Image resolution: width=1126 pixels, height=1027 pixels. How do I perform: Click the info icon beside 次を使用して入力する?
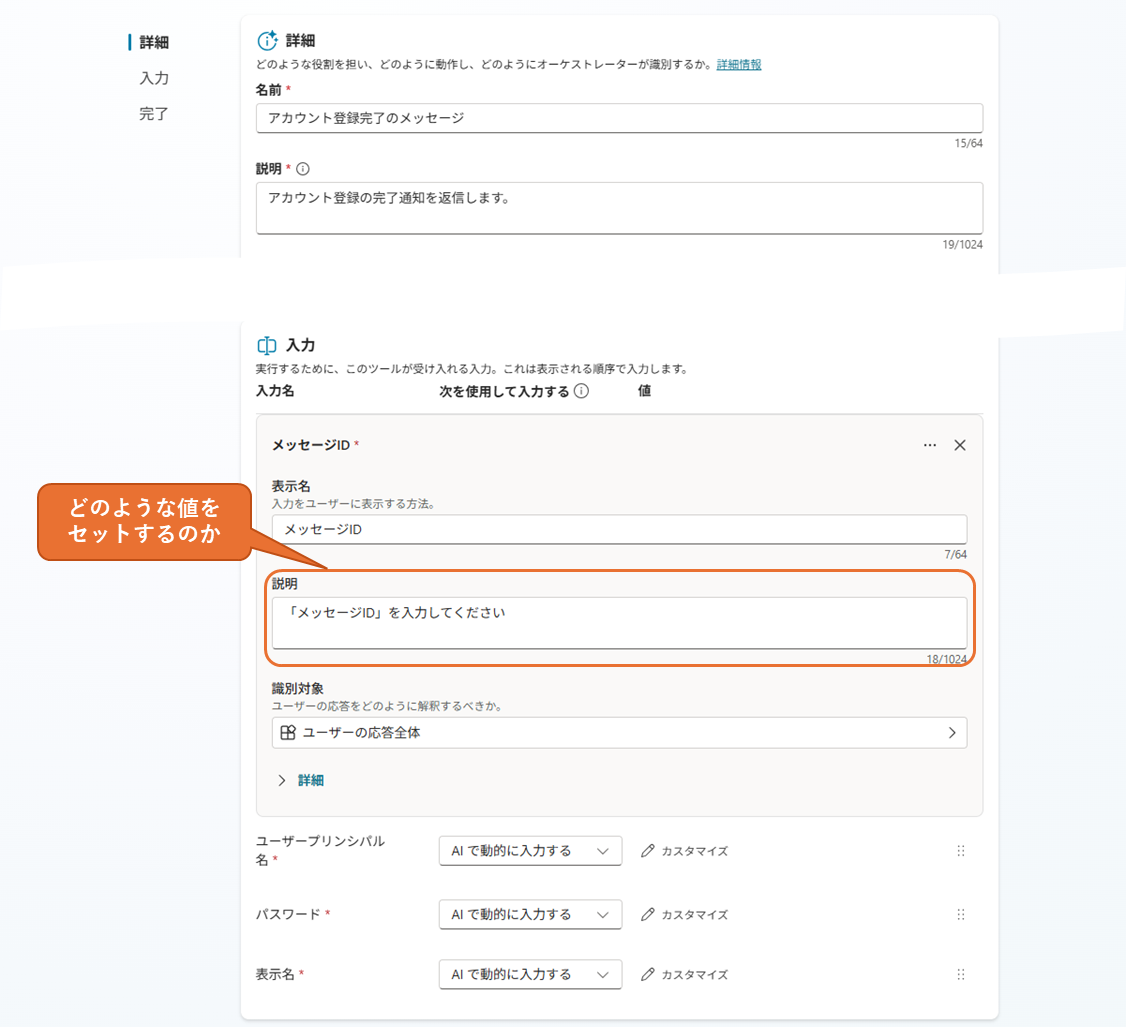point(582,391)
